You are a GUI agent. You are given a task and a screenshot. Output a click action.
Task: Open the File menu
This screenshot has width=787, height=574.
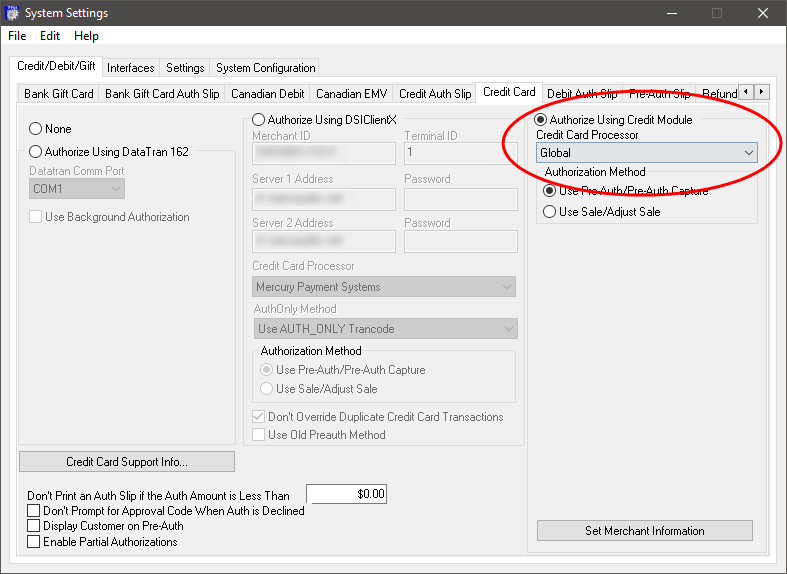(x=17, y=36)
